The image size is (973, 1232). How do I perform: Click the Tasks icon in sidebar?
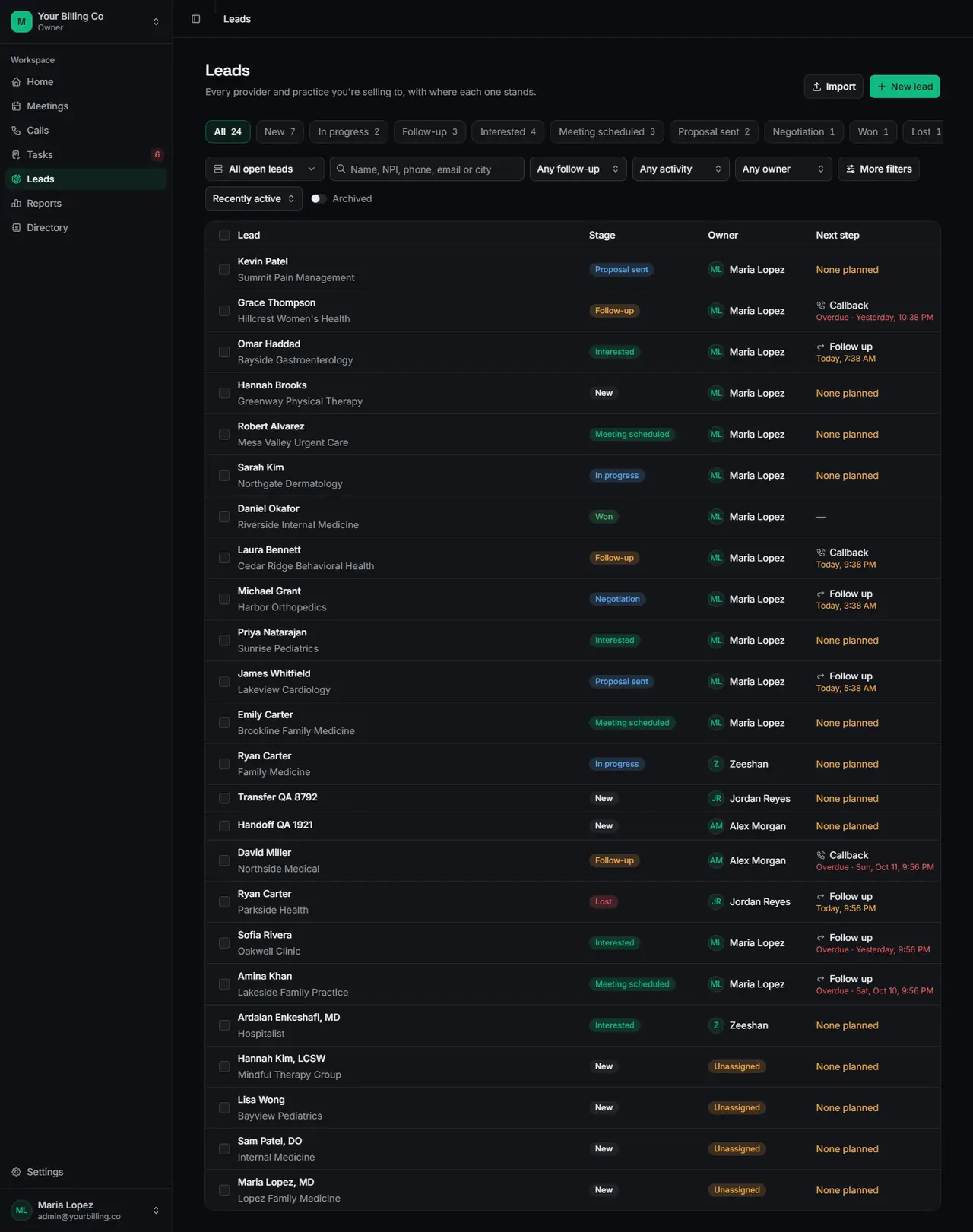[16, 155]
